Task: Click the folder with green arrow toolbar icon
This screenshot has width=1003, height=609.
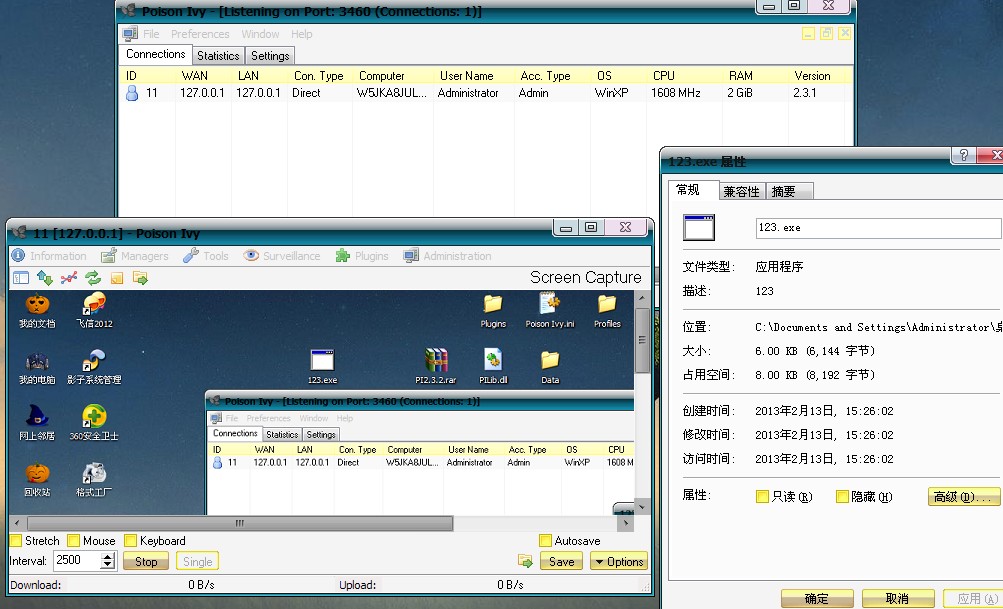Action: (140, 278)
